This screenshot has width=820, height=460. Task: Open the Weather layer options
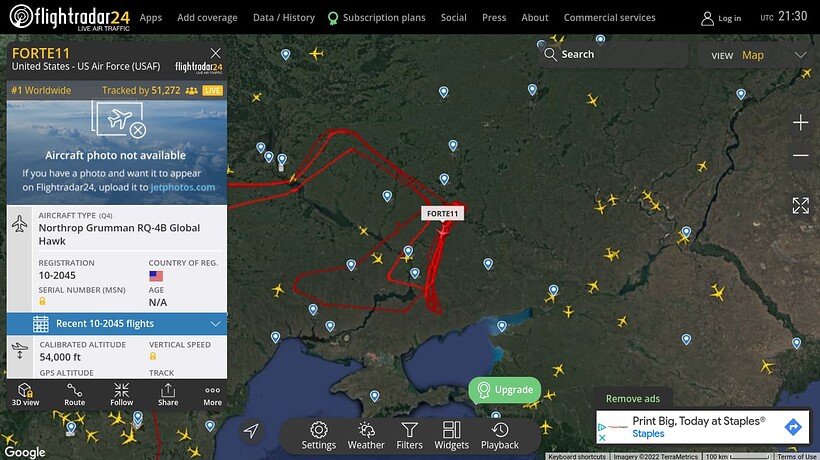[x=366, y=436]
